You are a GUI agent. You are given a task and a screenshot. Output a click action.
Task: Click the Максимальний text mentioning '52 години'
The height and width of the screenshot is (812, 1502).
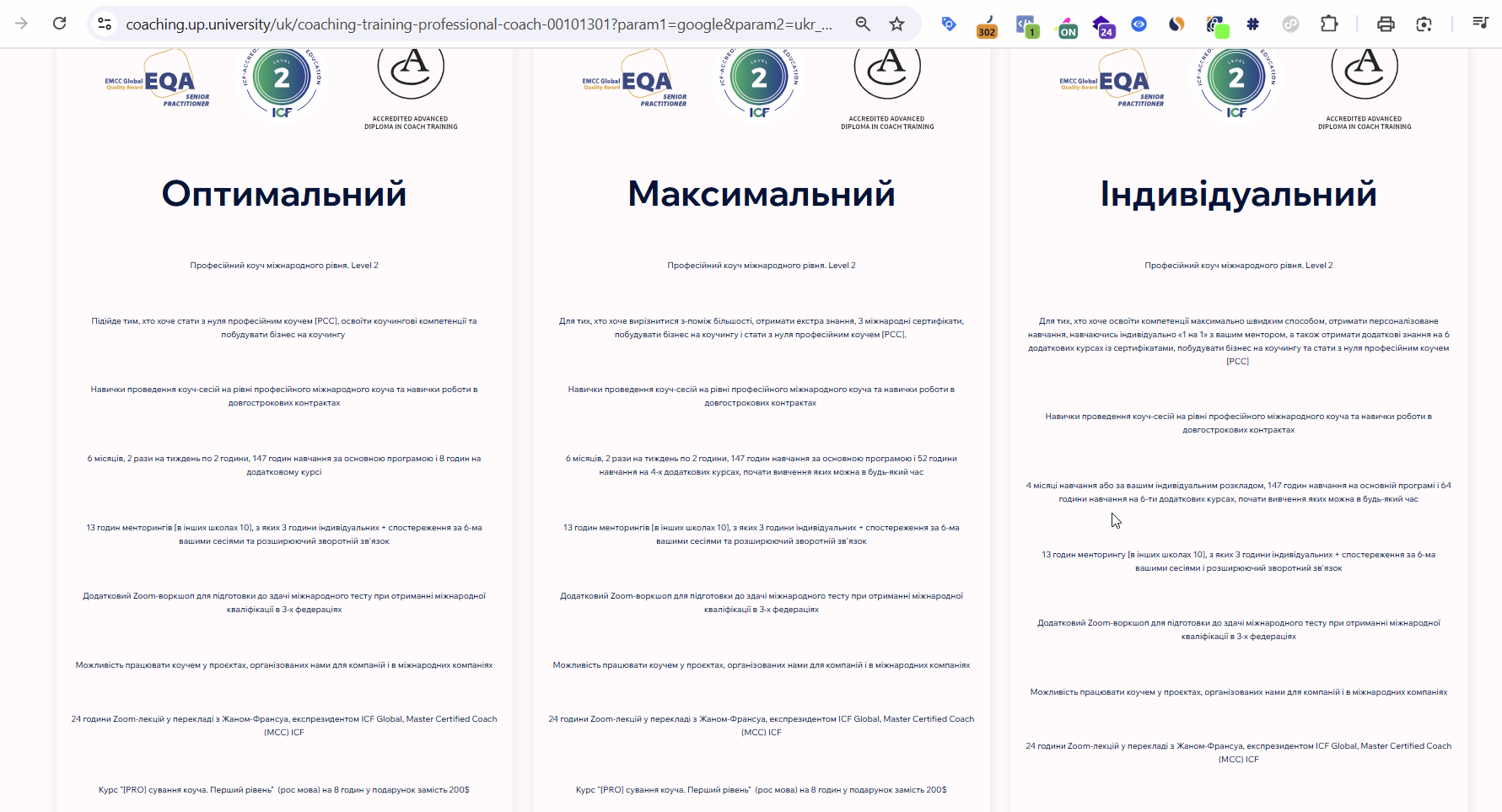(x=762, y=465)
